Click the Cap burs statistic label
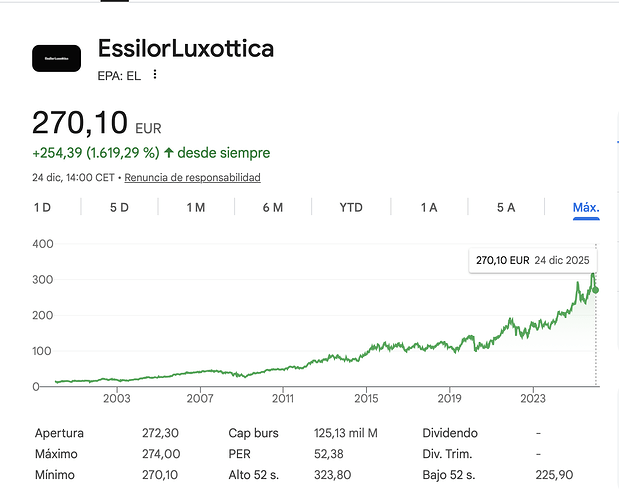Viewport: 619px width, 499px height. click(x=254, y=434)
